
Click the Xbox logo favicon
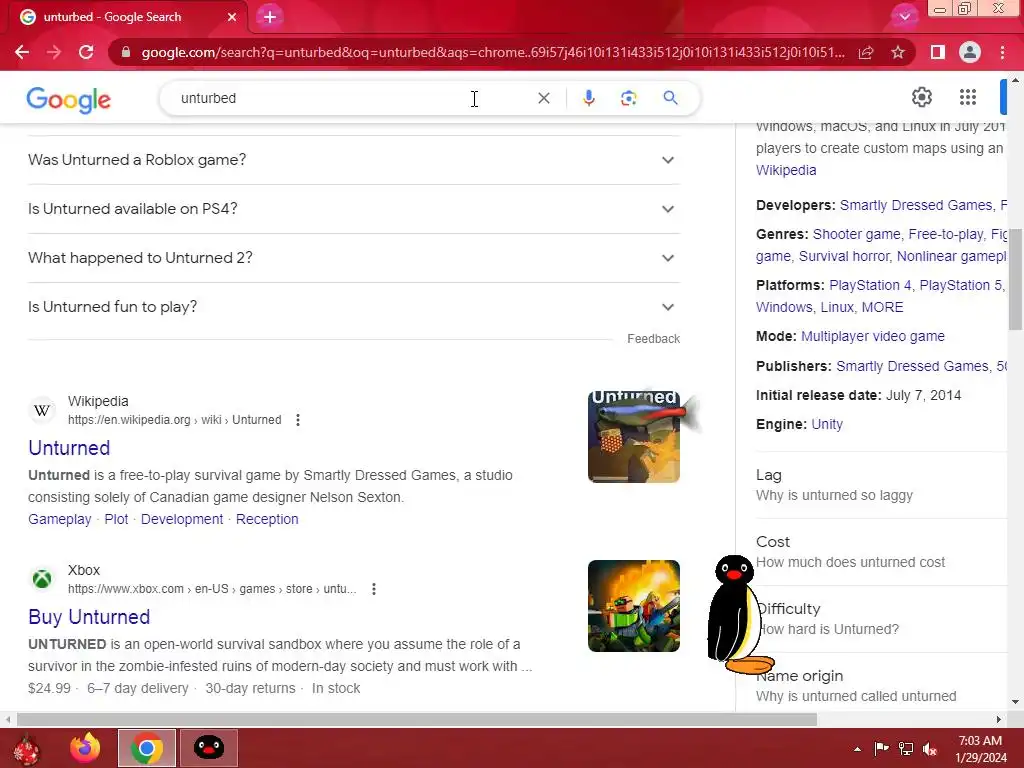(x=42, y=579)
